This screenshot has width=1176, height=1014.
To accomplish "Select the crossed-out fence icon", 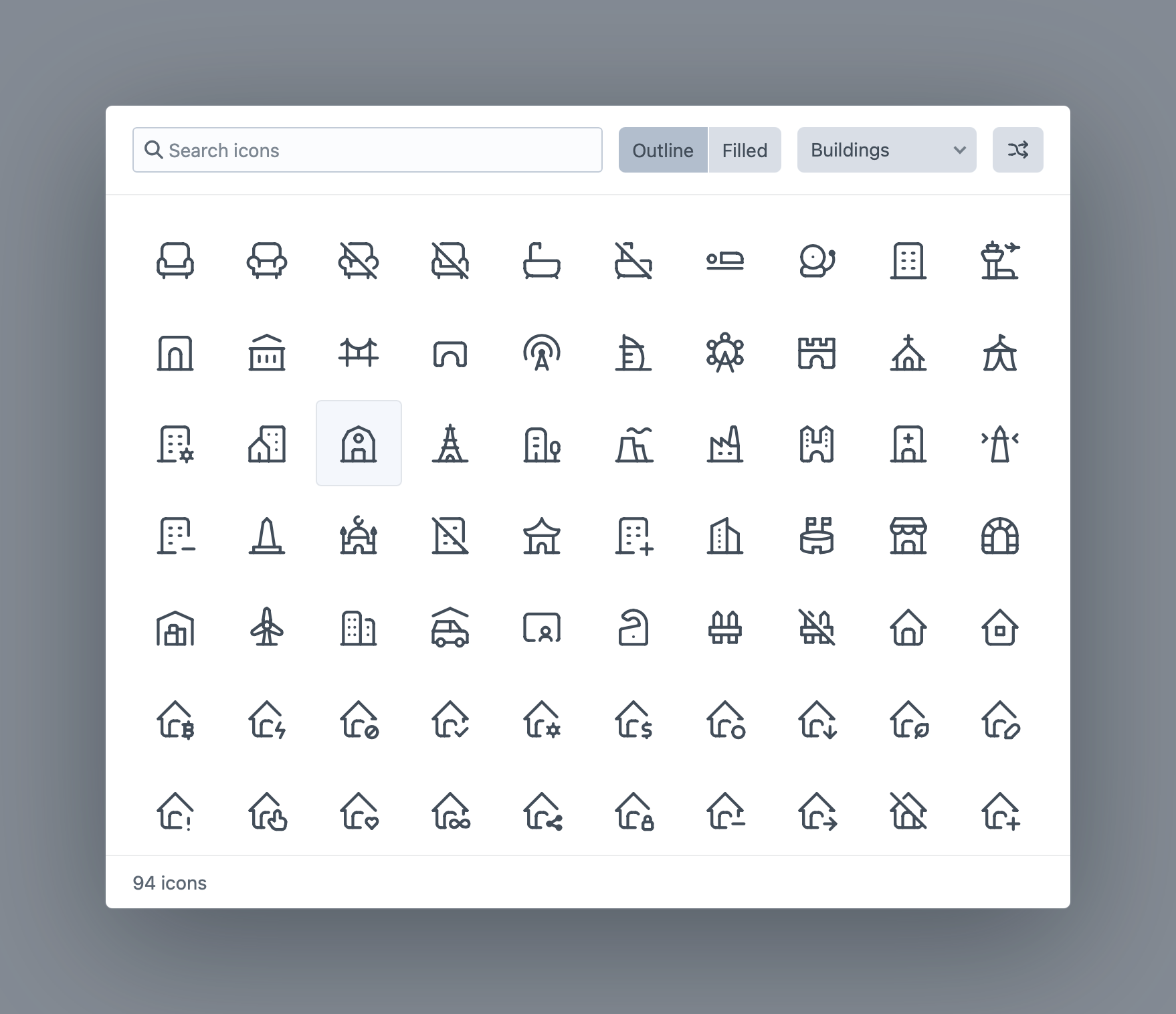I will click(817, 627).
